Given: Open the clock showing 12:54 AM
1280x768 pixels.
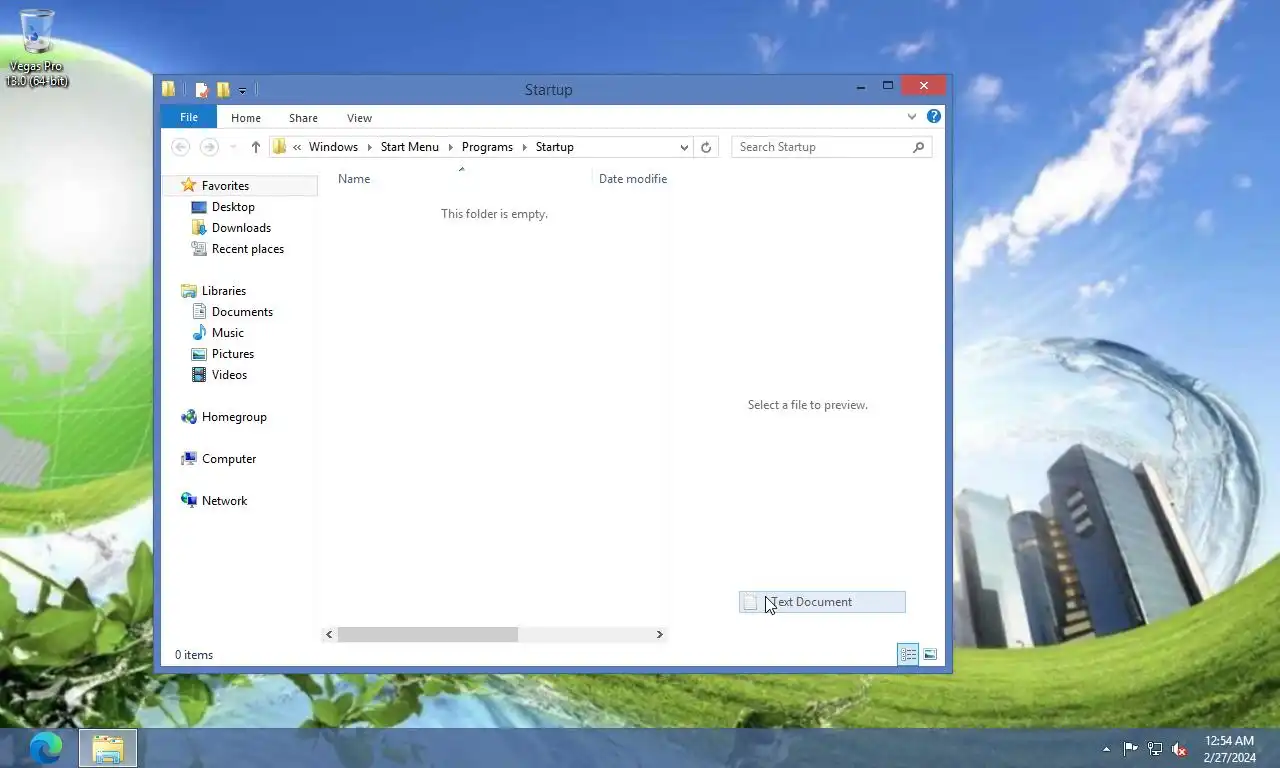Looking at the screenshot, I should (1229, 749).
